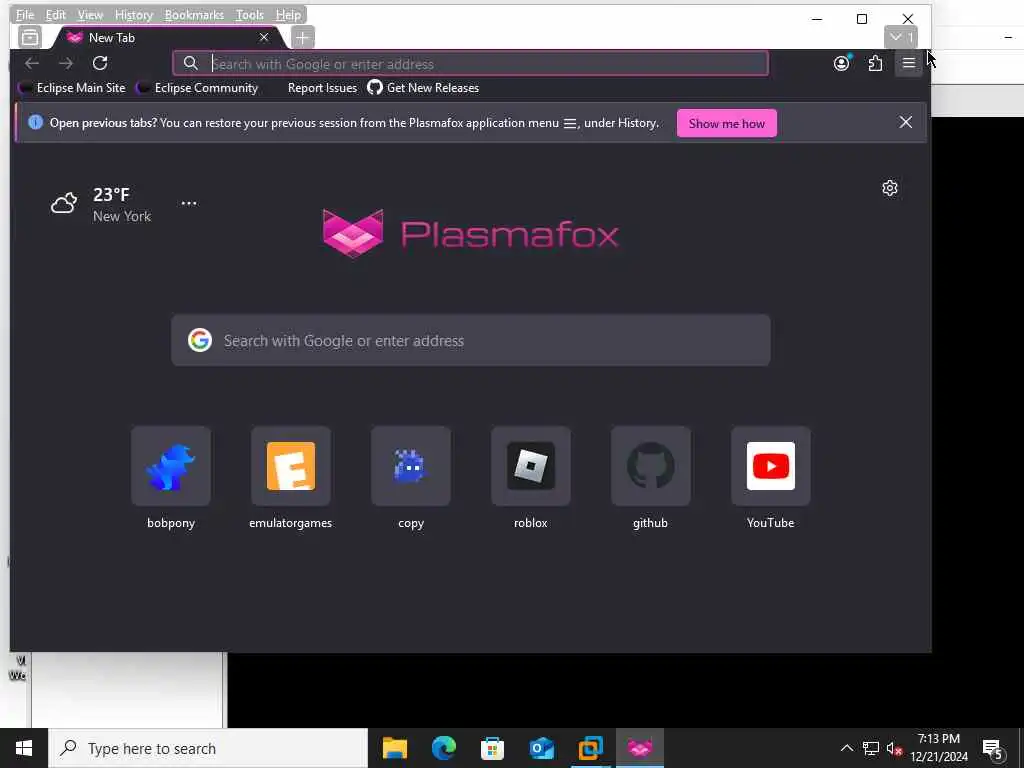Click the 23°F New York weather text
Viewport: 1024px width, 768px height.
coord(121,204)
